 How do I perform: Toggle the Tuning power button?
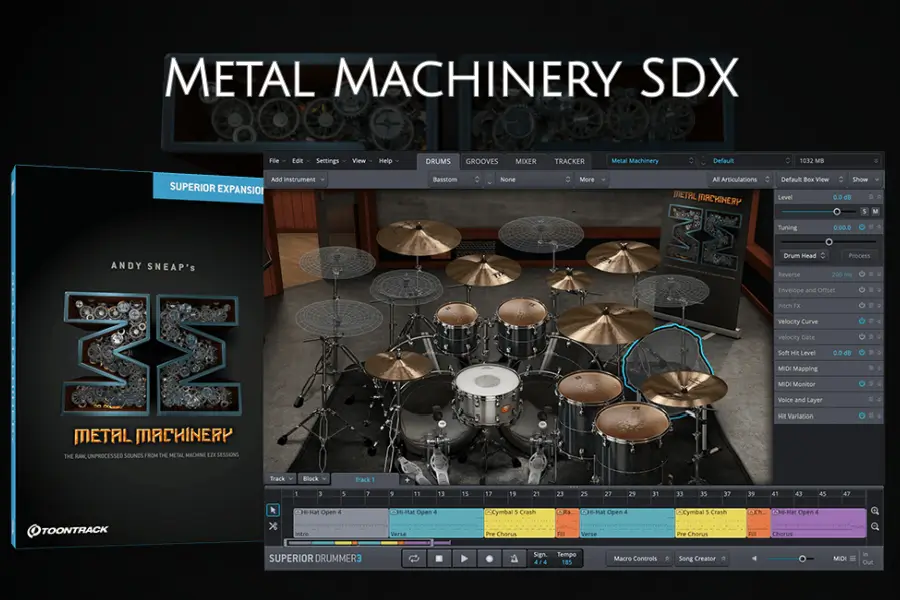tap(862, 227)
